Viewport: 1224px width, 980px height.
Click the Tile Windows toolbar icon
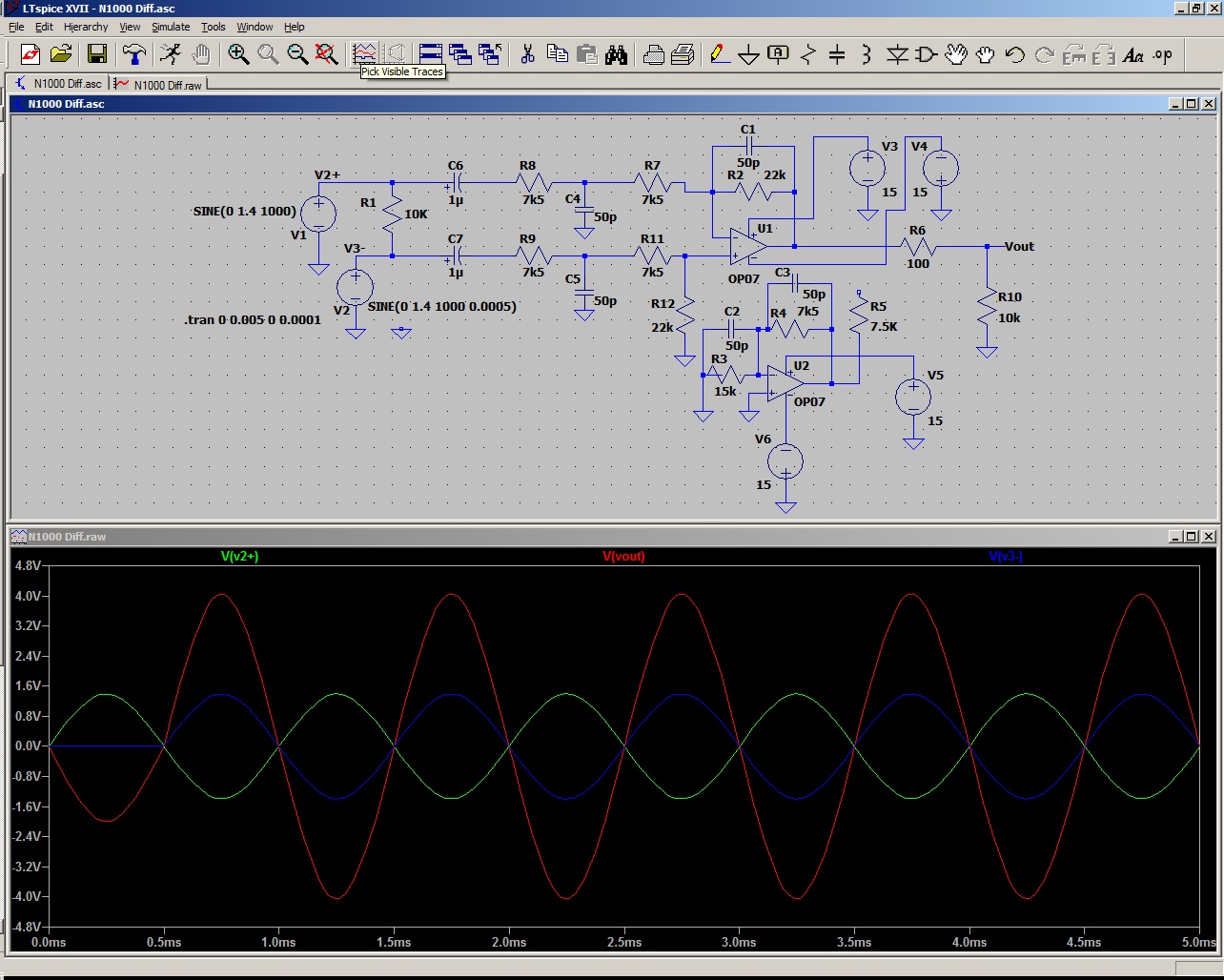(431, 54)
